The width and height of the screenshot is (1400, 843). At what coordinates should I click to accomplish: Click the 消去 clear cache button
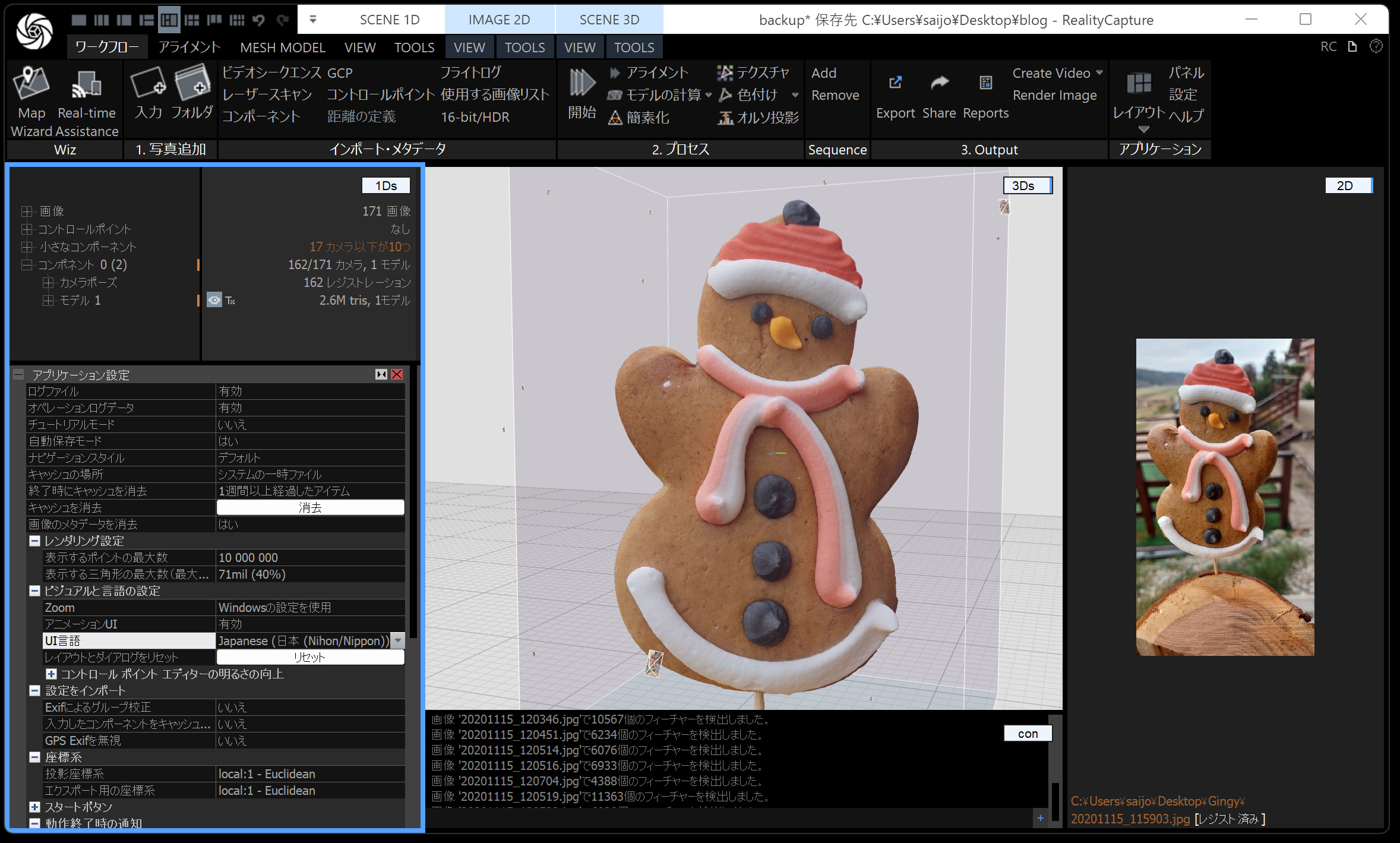310,507
